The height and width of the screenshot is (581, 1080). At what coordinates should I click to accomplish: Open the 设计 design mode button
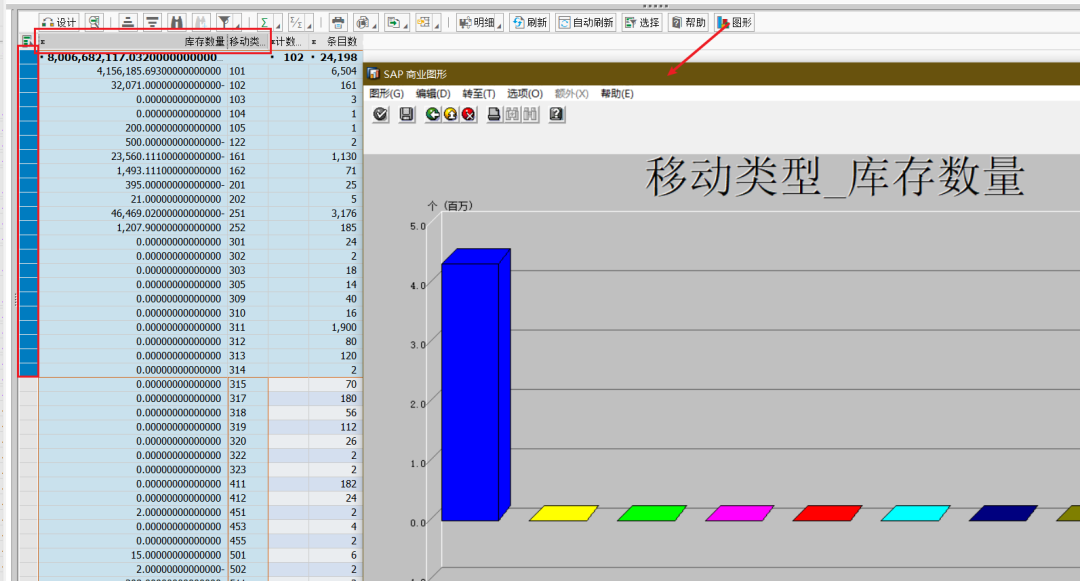click(59, 23)
